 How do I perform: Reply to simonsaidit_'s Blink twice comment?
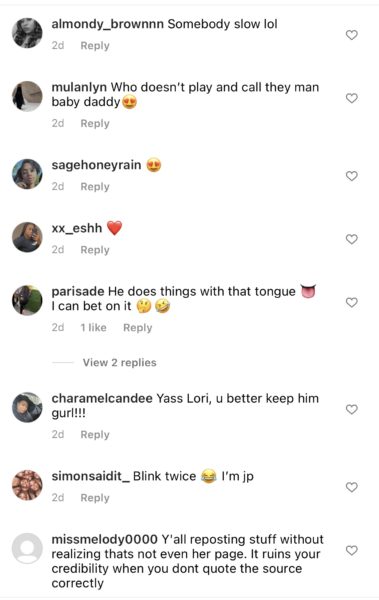[x=95, y=498]
